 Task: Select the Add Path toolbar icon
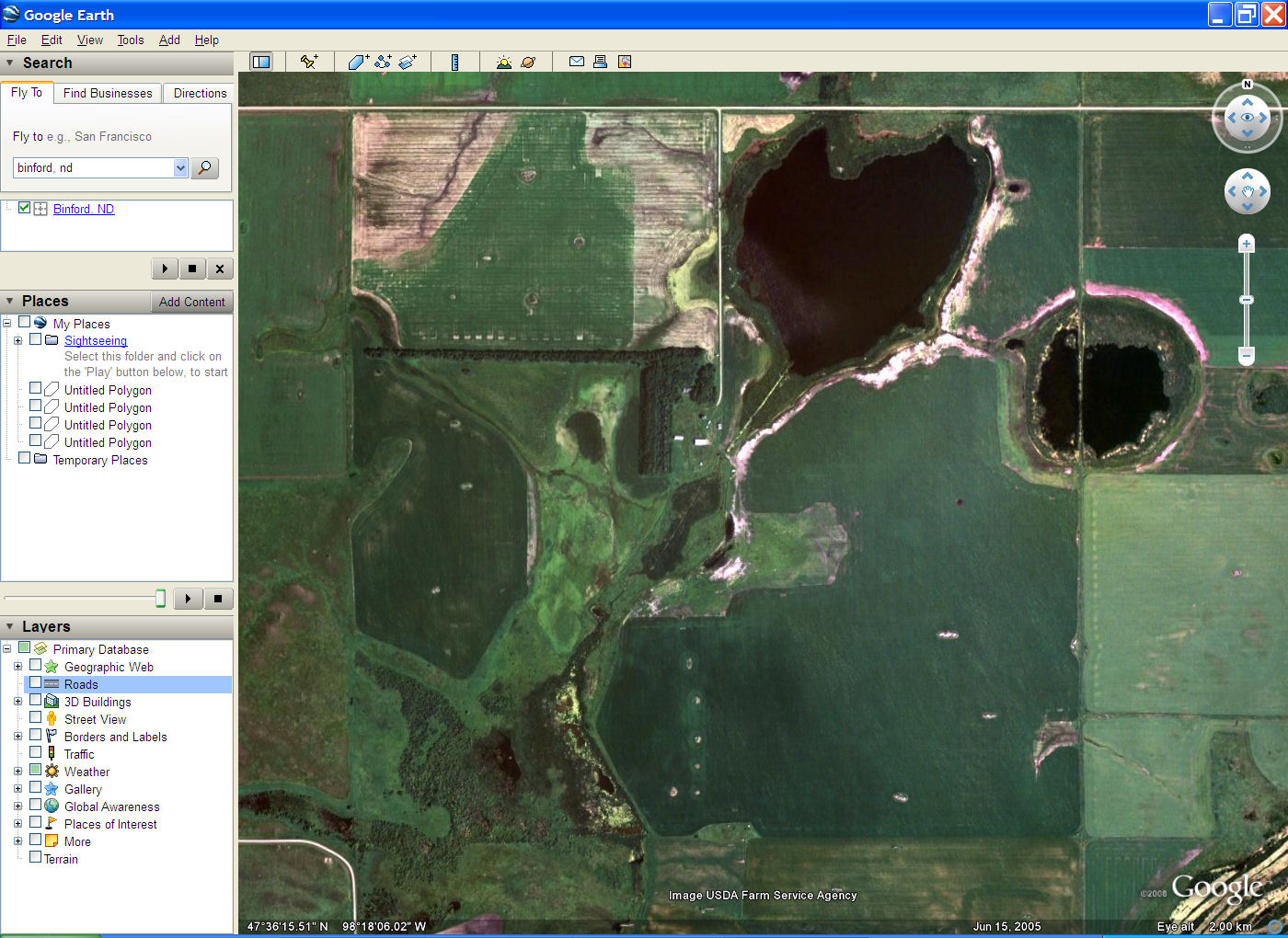(383, 62)
